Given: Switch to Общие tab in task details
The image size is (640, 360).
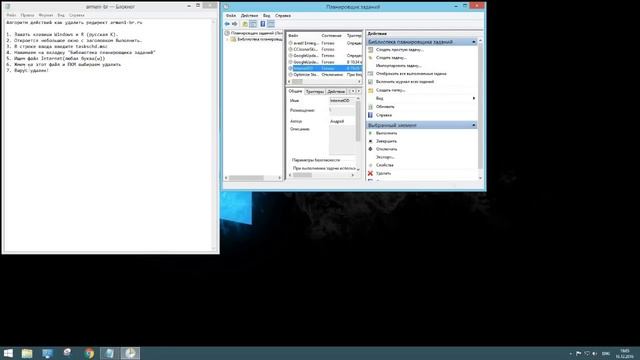Looking at the screenshot, I should click(x=295, y=91).
